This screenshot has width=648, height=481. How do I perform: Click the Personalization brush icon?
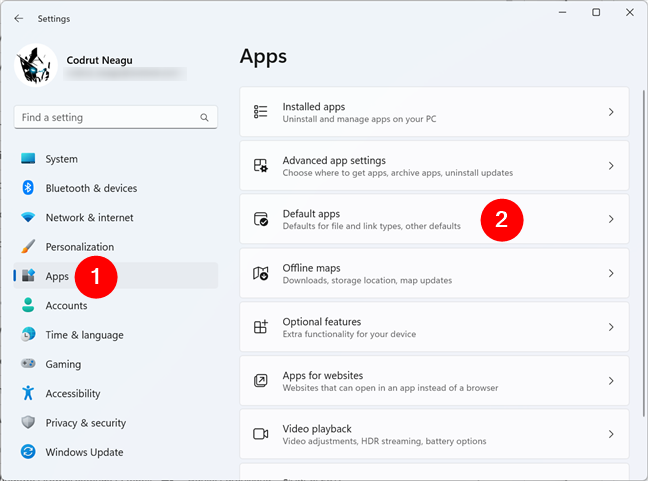tap(28, 246)
